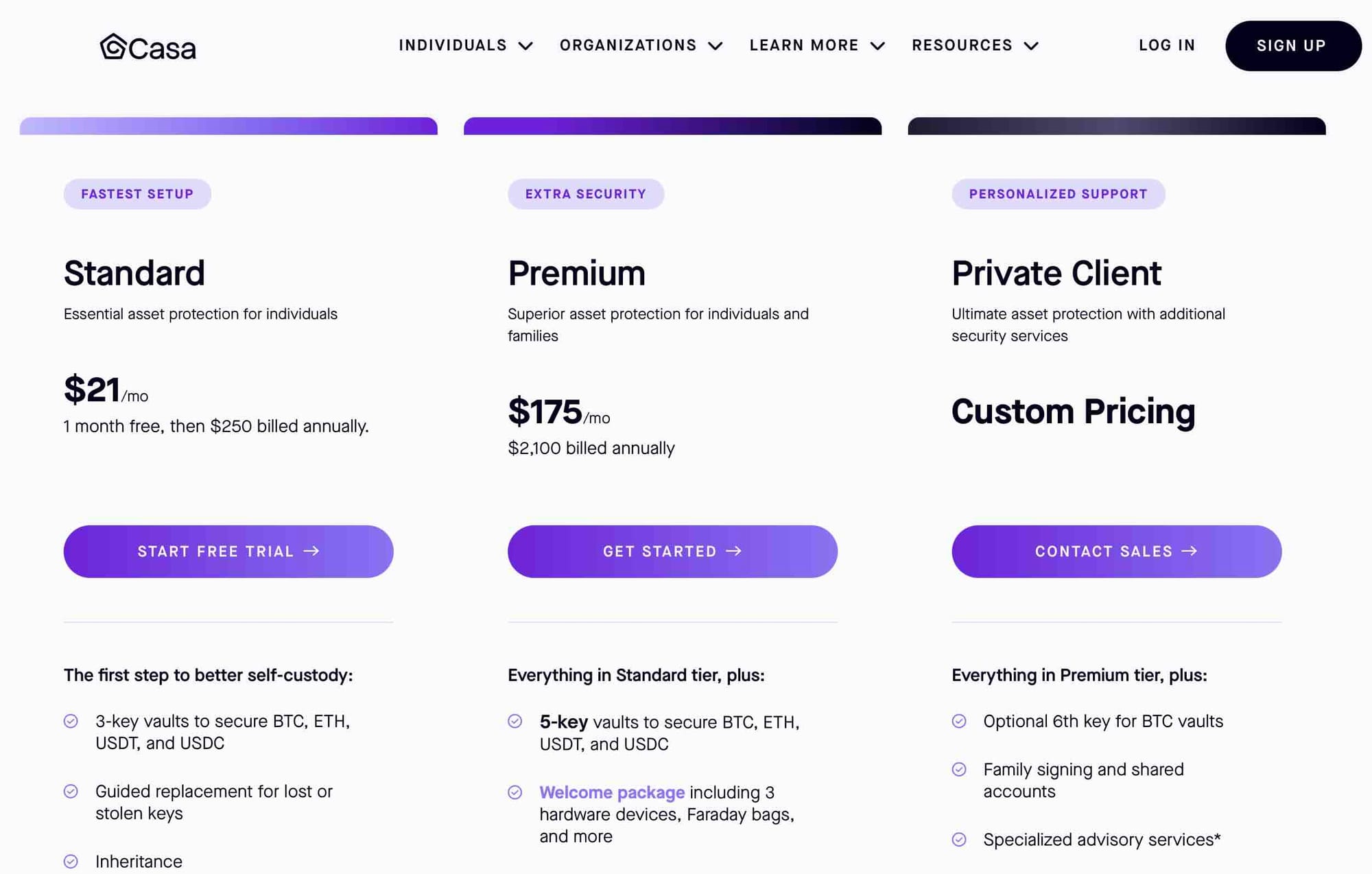Click checkmark icon beside Guided replacement feature
Screen dimensions: 1372x874
pyautogui.click(x=71, y=791)
